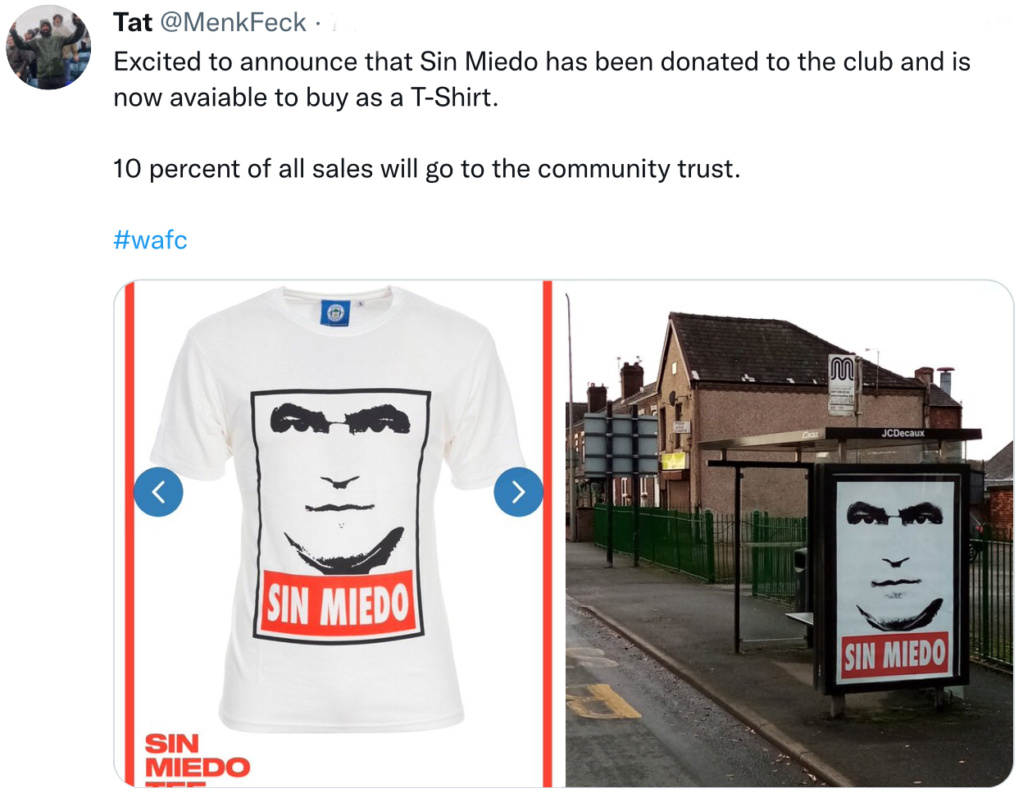
Task: Click the SIN MIEDO poster in the bus shelter
Action: [893, 579]
